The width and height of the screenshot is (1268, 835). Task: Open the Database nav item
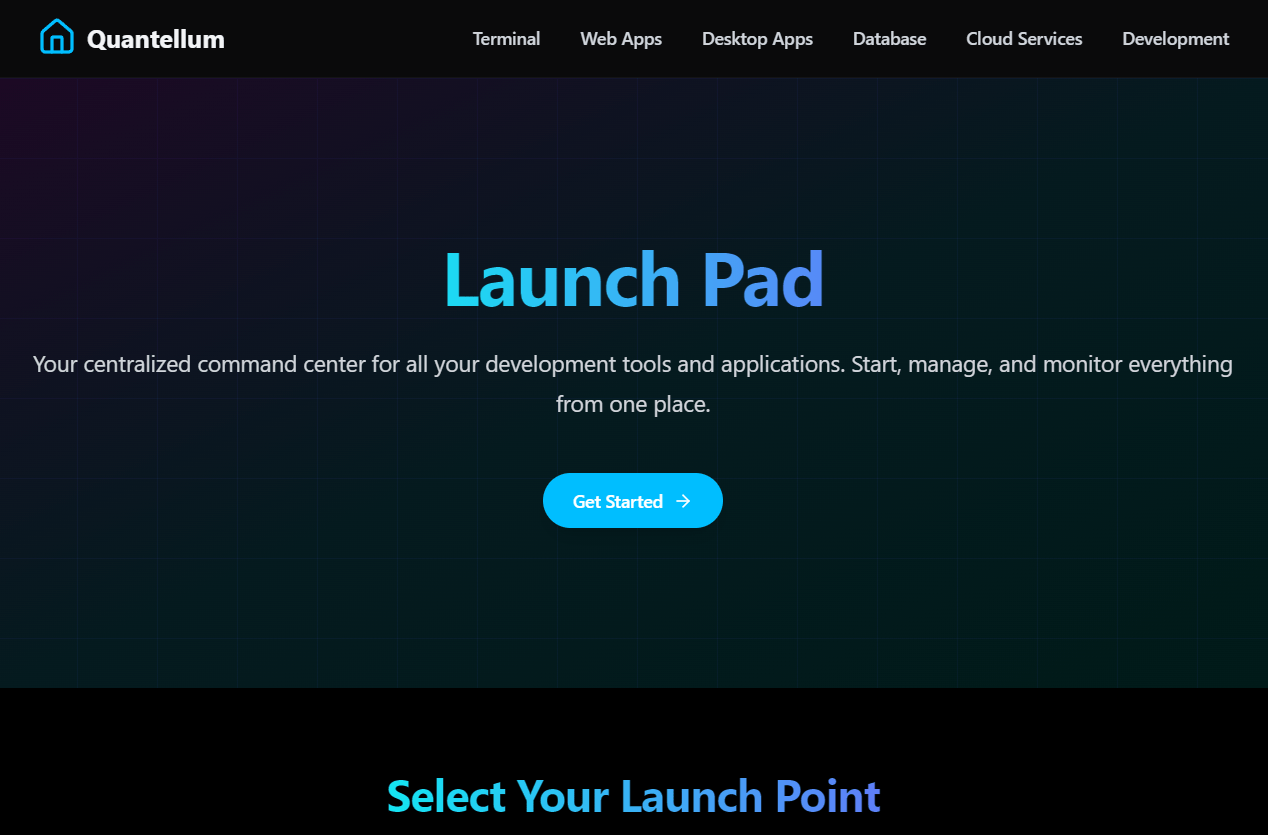(889, 39)
